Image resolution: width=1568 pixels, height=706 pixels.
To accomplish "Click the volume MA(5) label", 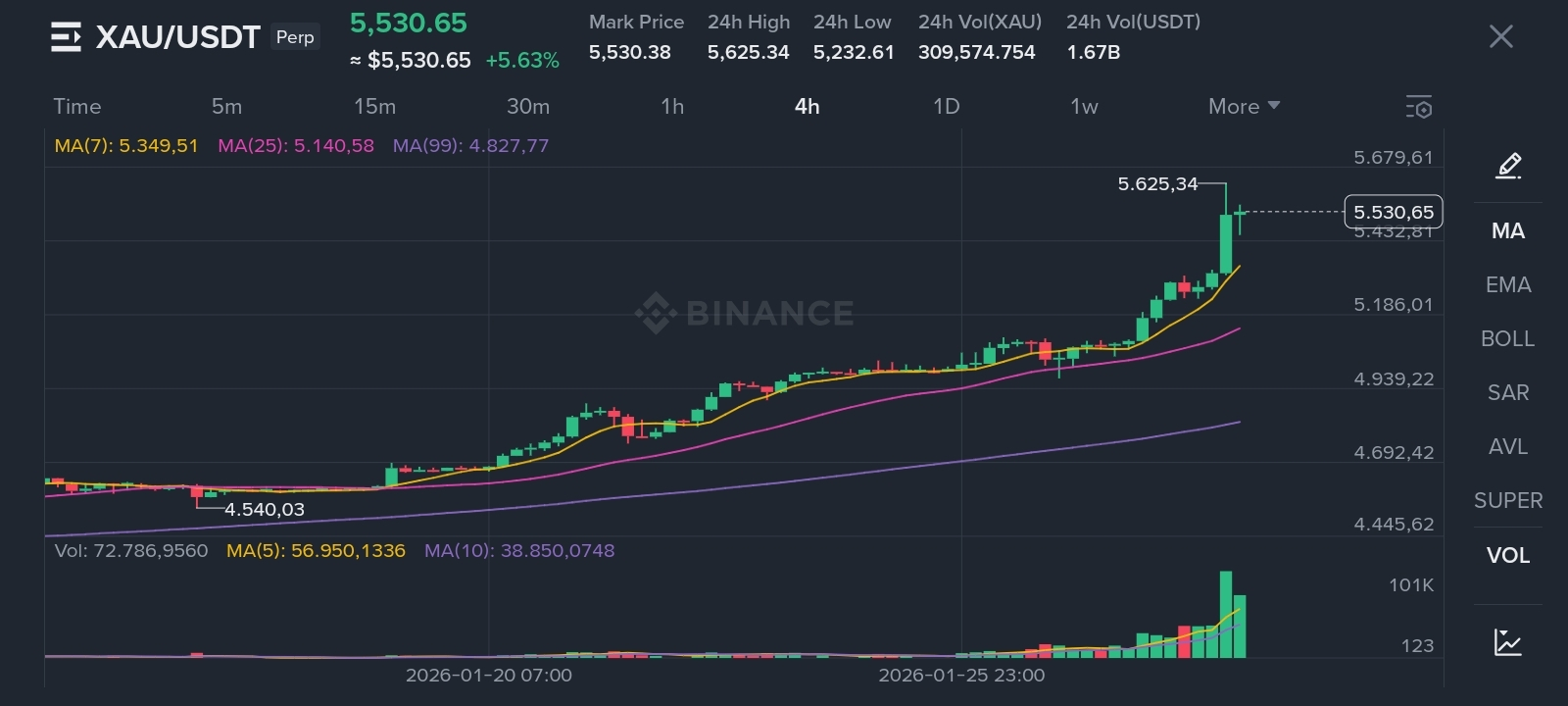I will 316,550.
